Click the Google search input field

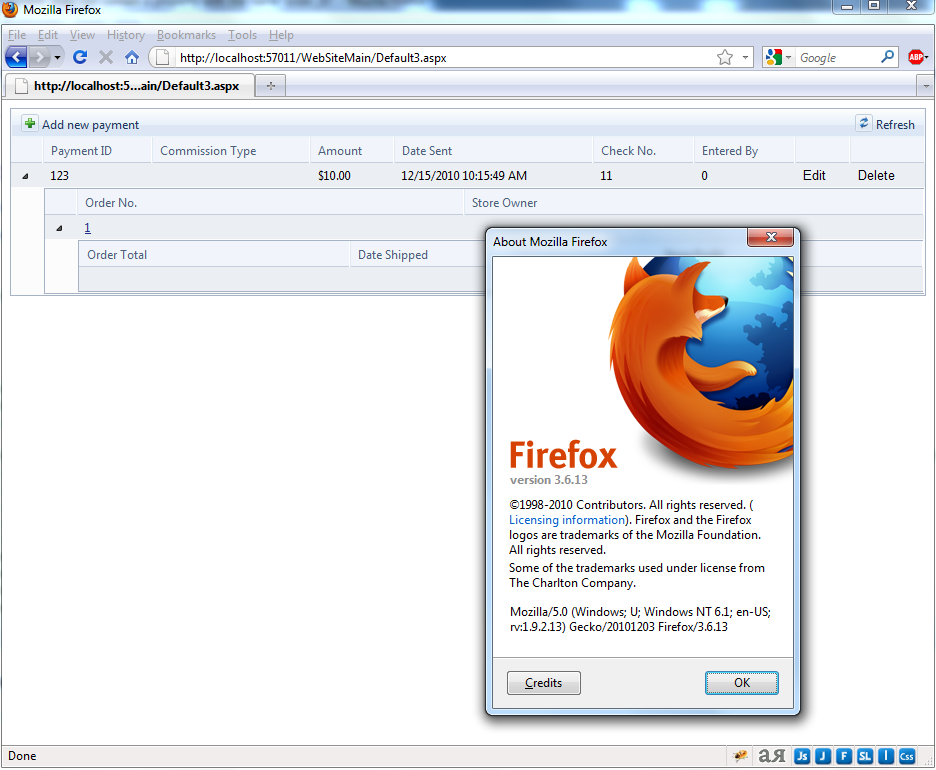838,57
